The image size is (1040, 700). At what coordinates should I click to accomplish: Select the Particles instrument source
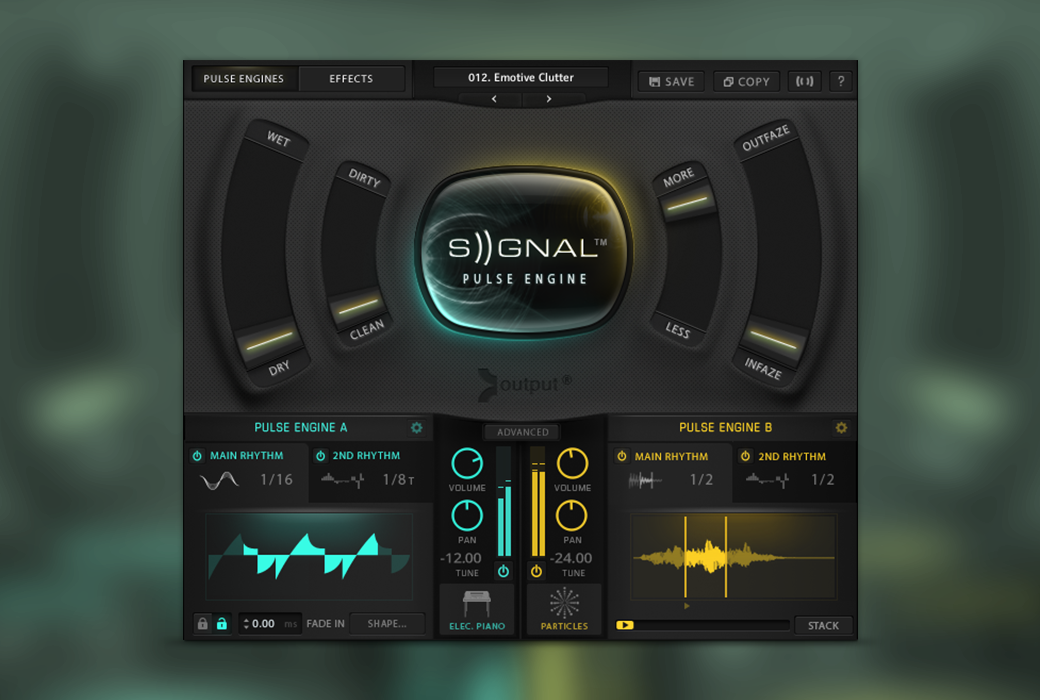tap(564, 610)
